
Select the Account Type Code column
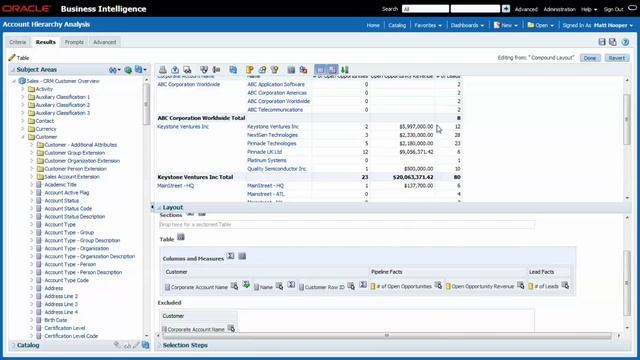(67, 280)
